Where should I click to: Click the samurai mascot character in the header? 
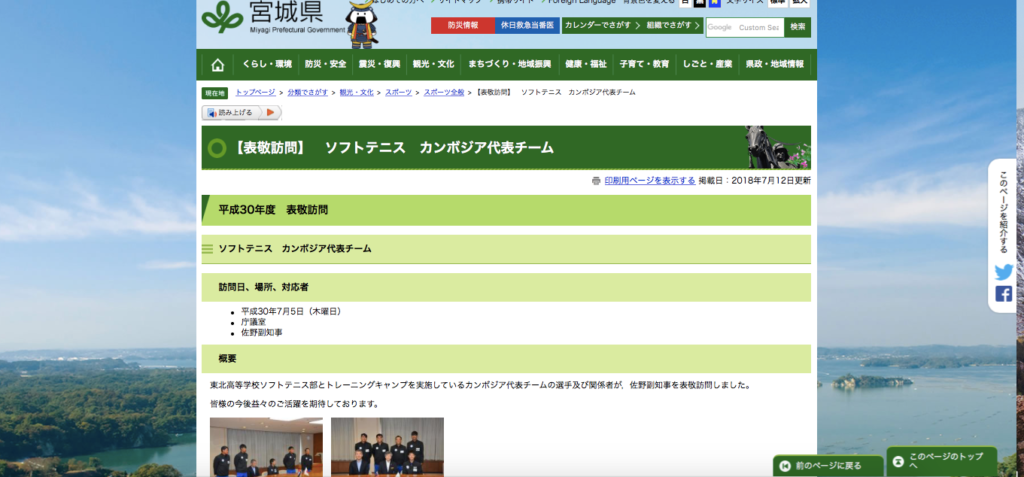tap(361, 24)
